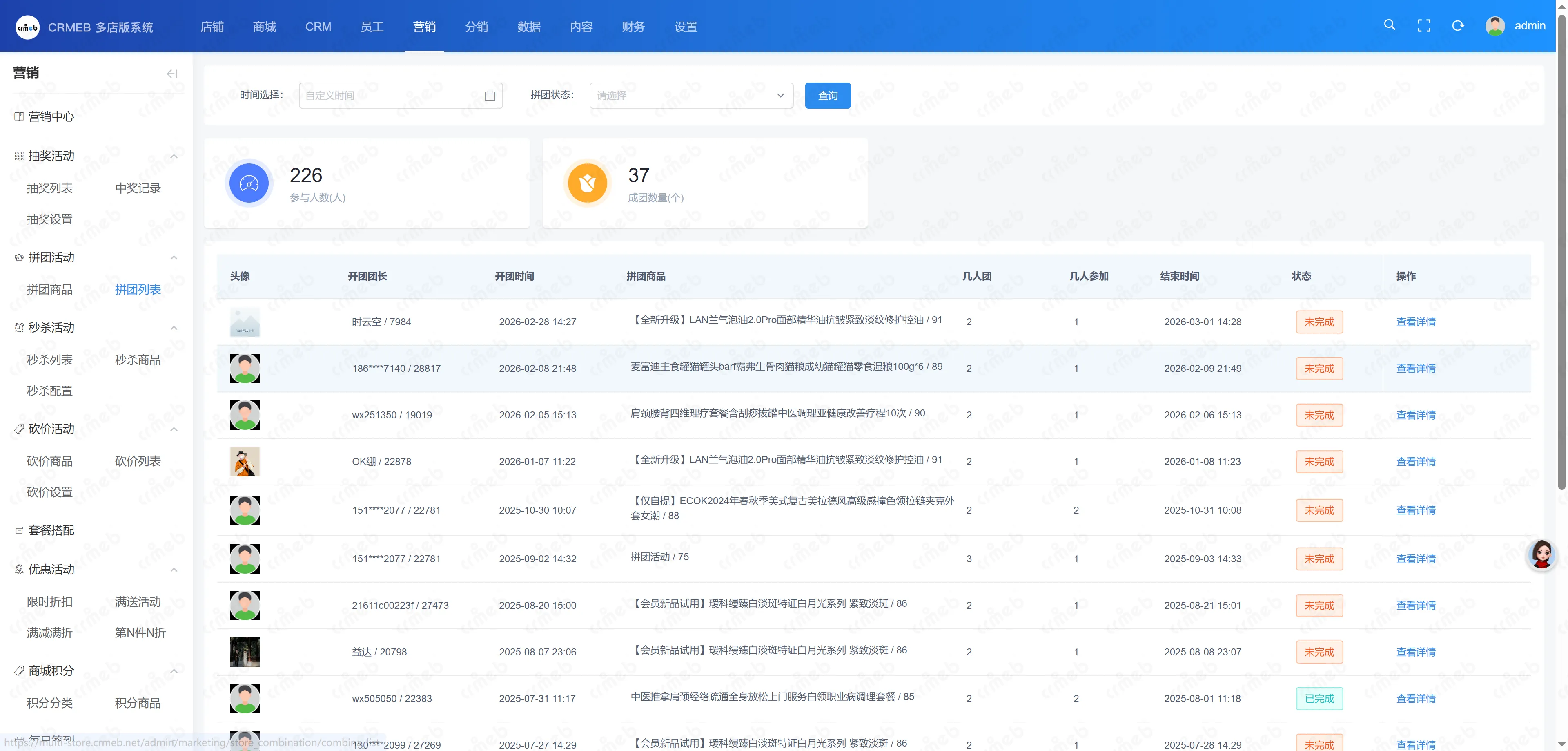View details for 时云空 / 7984 row
This screenshot has height=751, width=1568.
click(x=1415, y=322)
